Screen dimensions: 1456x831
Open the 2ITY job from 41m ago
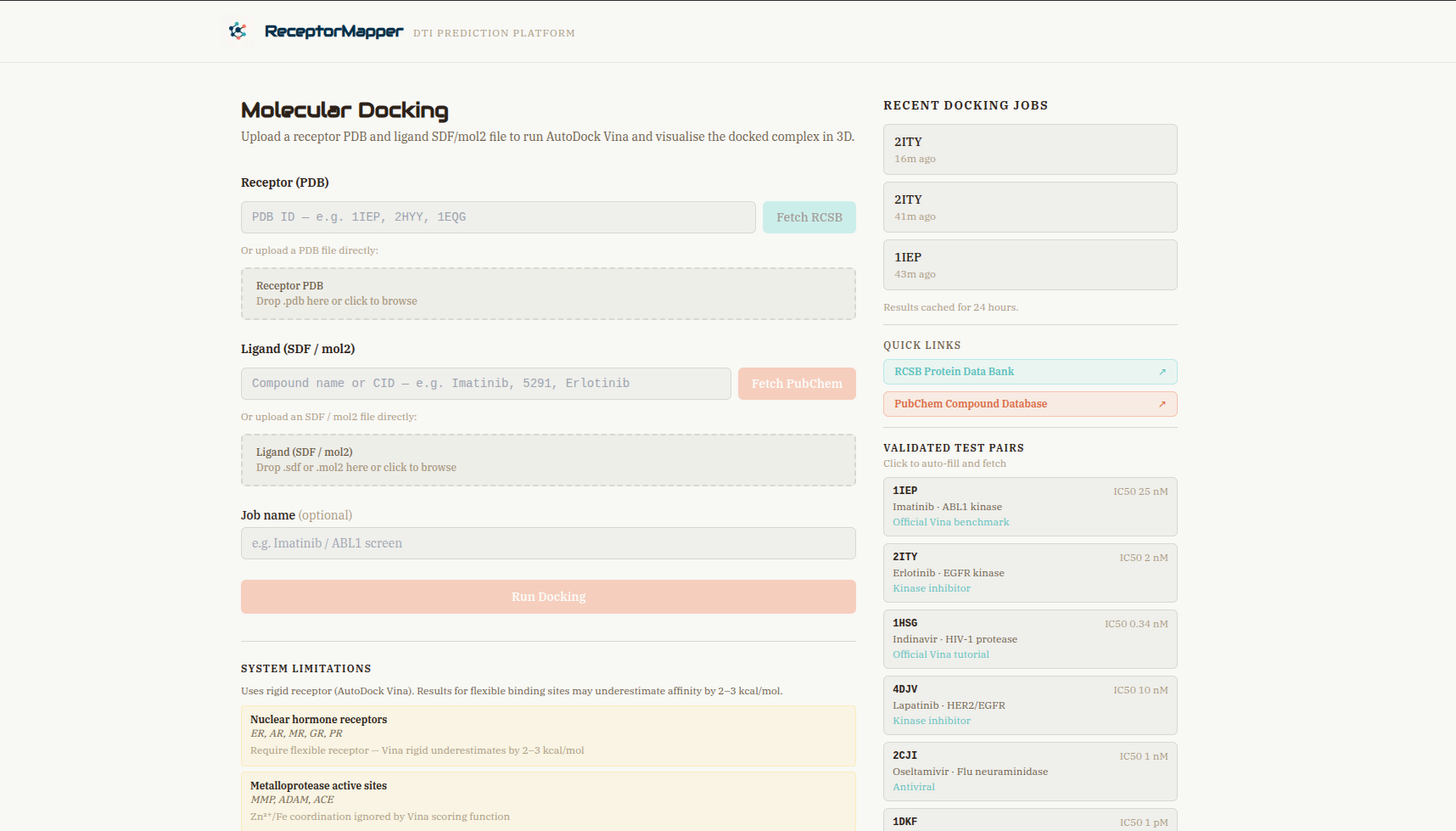tap(1030, 207)
